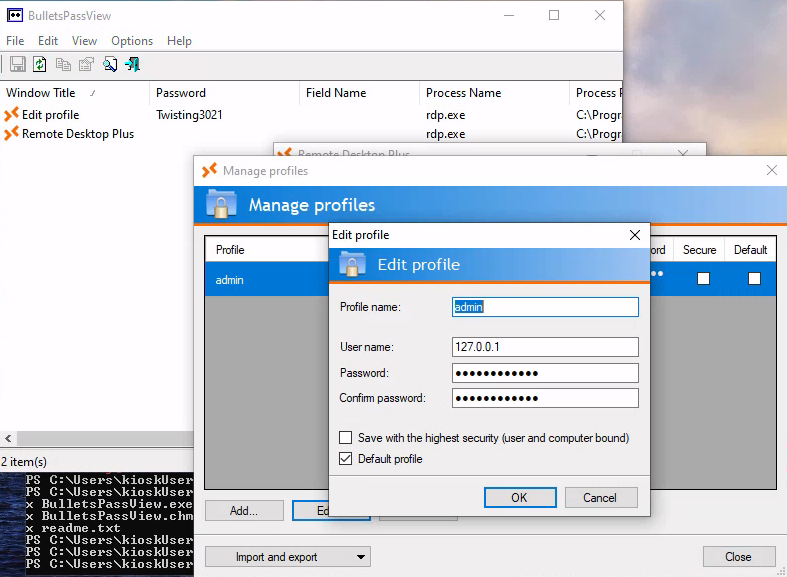Screen dimensions: 787x577
Task: Click the Save Selected Items toolbar icon
Action: click(x=18, y=64)
